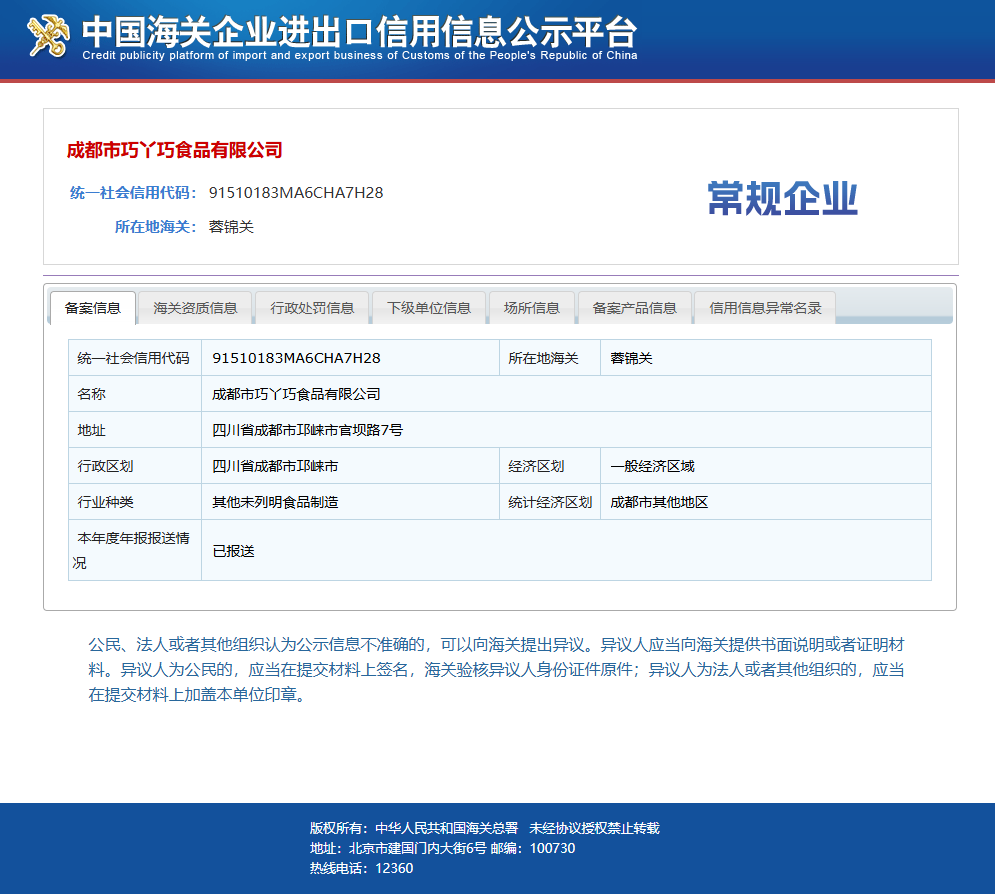This screenshot has height=894, width=995.
Task: Select the footer address line with 邮编 100730
Action: pyautogui.click(x=442, y=848)
